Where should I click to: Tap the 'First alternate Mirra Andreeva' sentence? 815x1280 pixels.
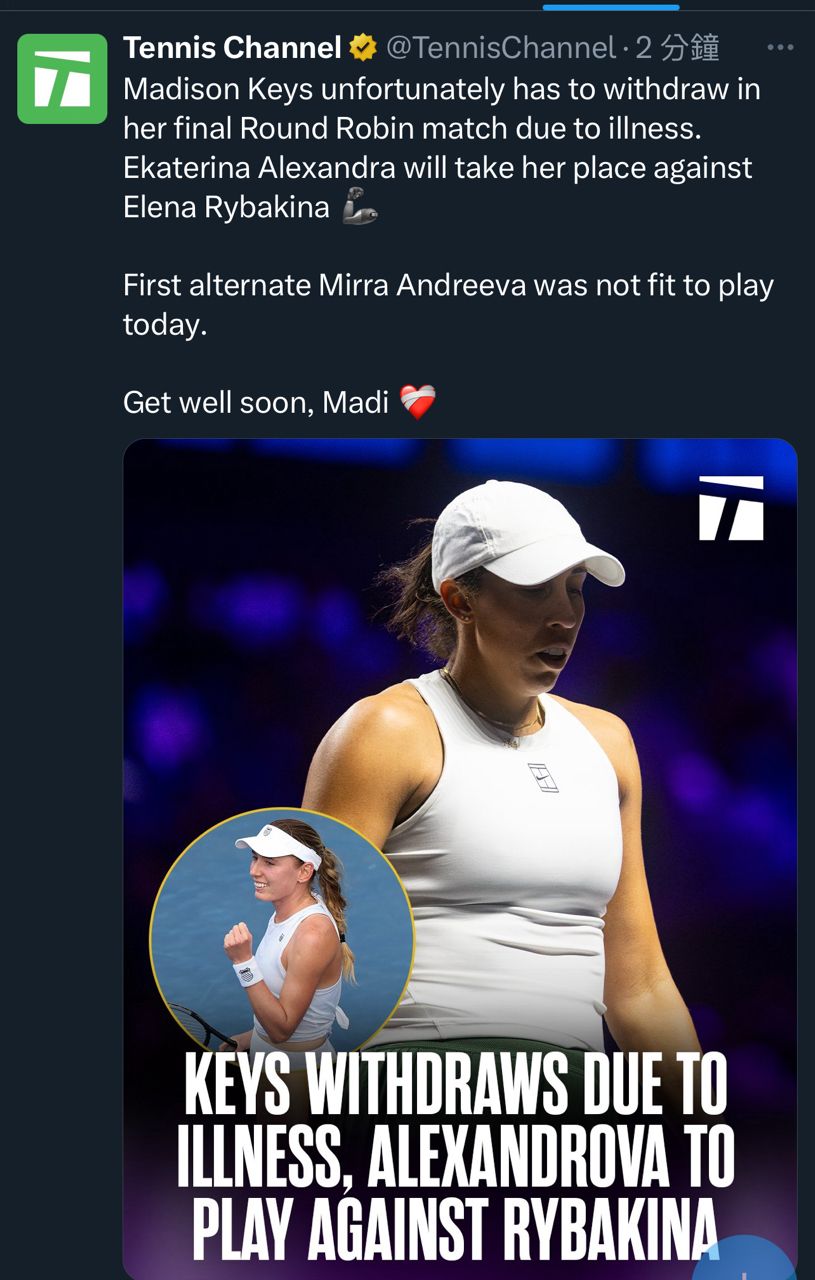point(448,286)
